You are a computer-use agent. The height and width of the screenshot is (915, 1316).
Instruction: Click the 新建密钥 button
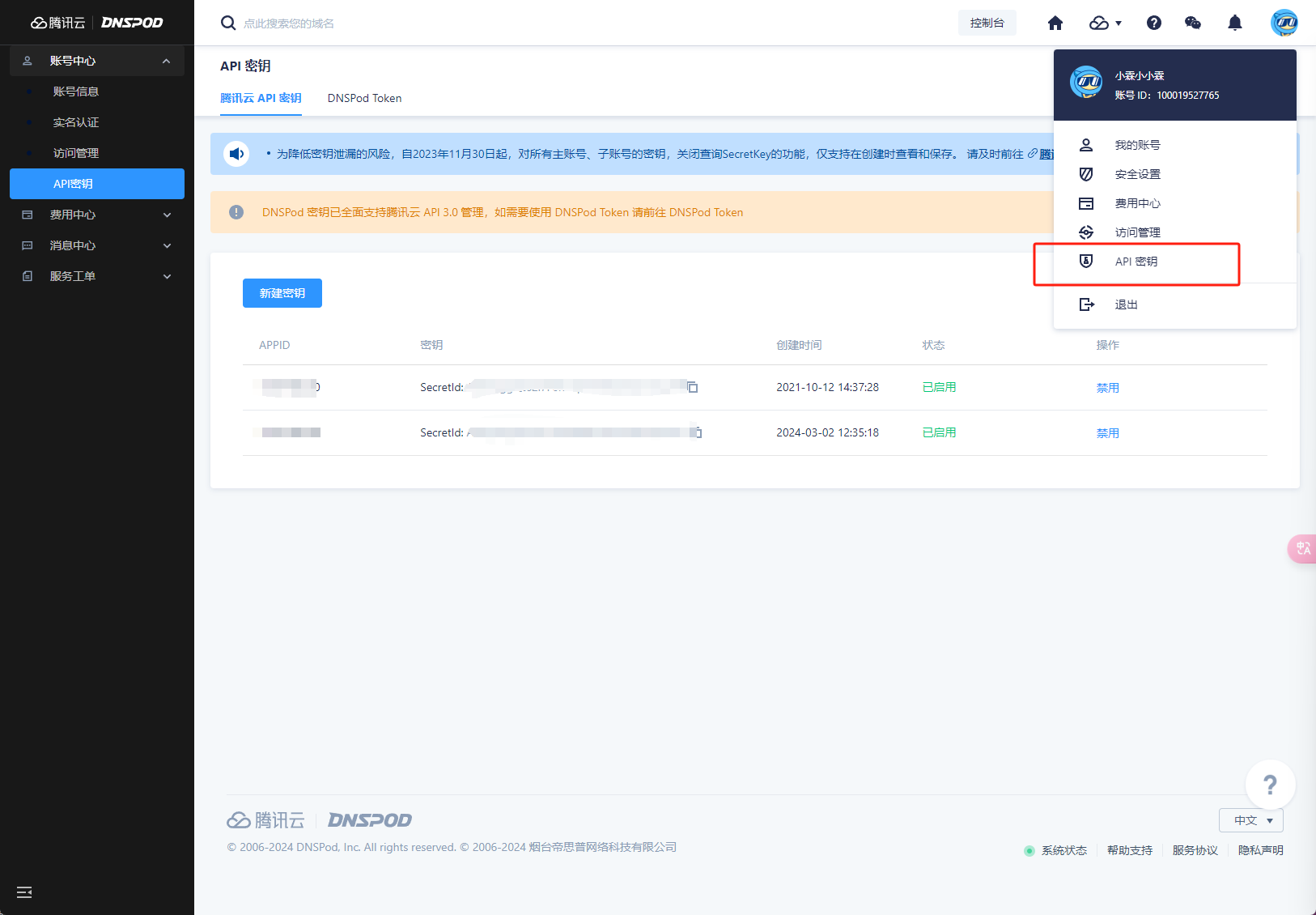282,293
